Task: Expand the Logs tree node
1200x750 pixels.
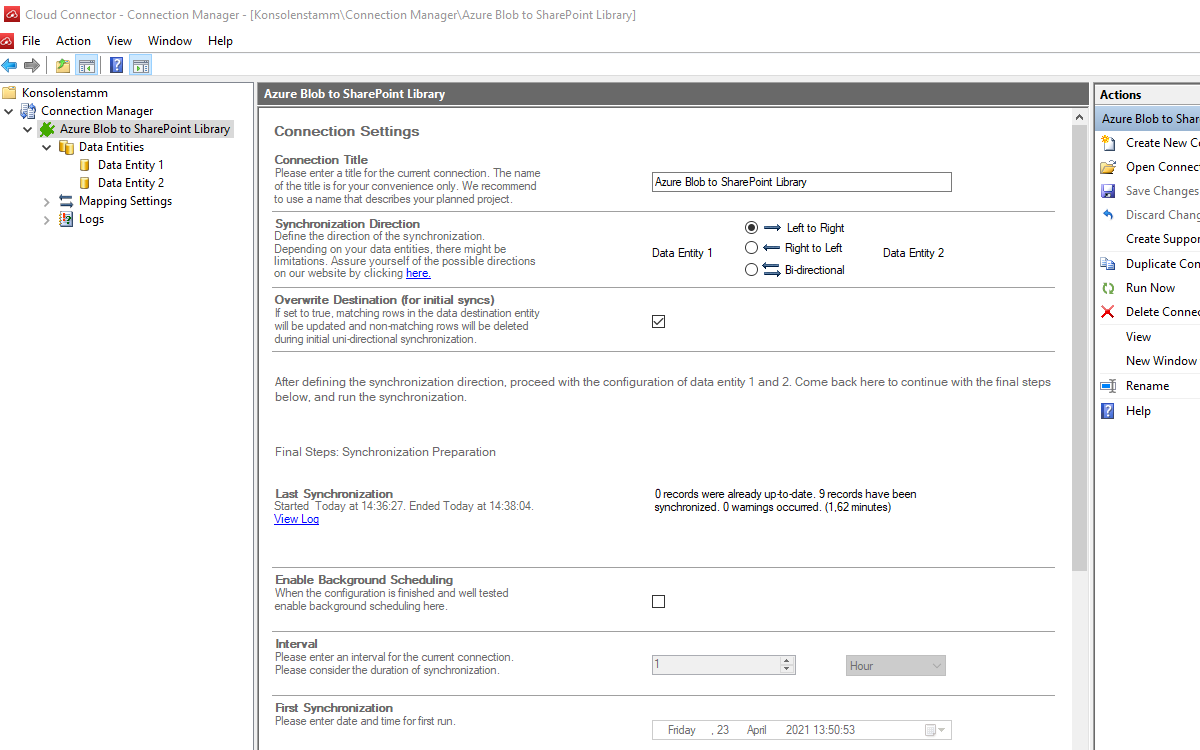Action: (46, 219)
